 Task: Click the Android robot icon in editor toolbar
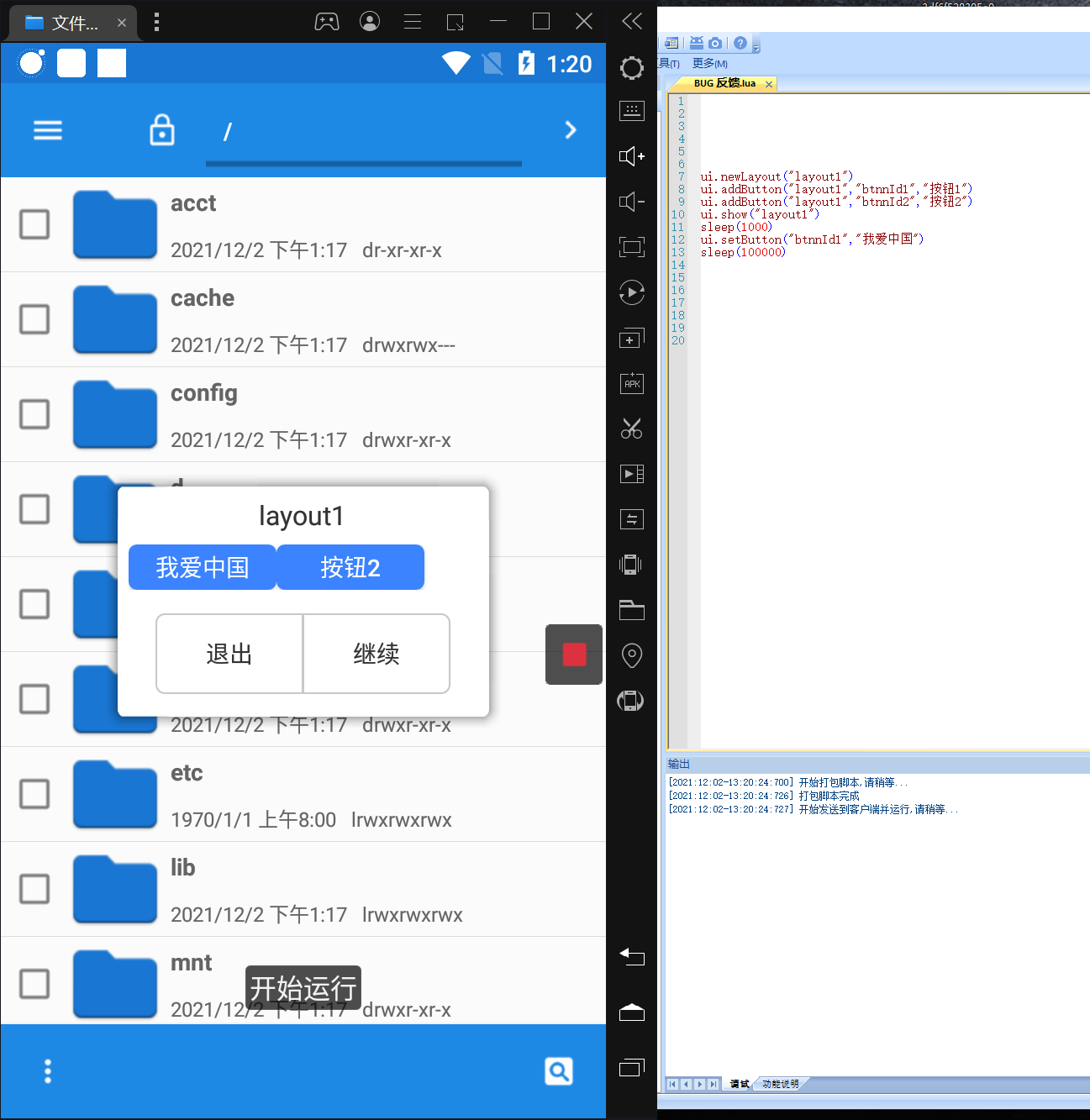tap(697, 43)
